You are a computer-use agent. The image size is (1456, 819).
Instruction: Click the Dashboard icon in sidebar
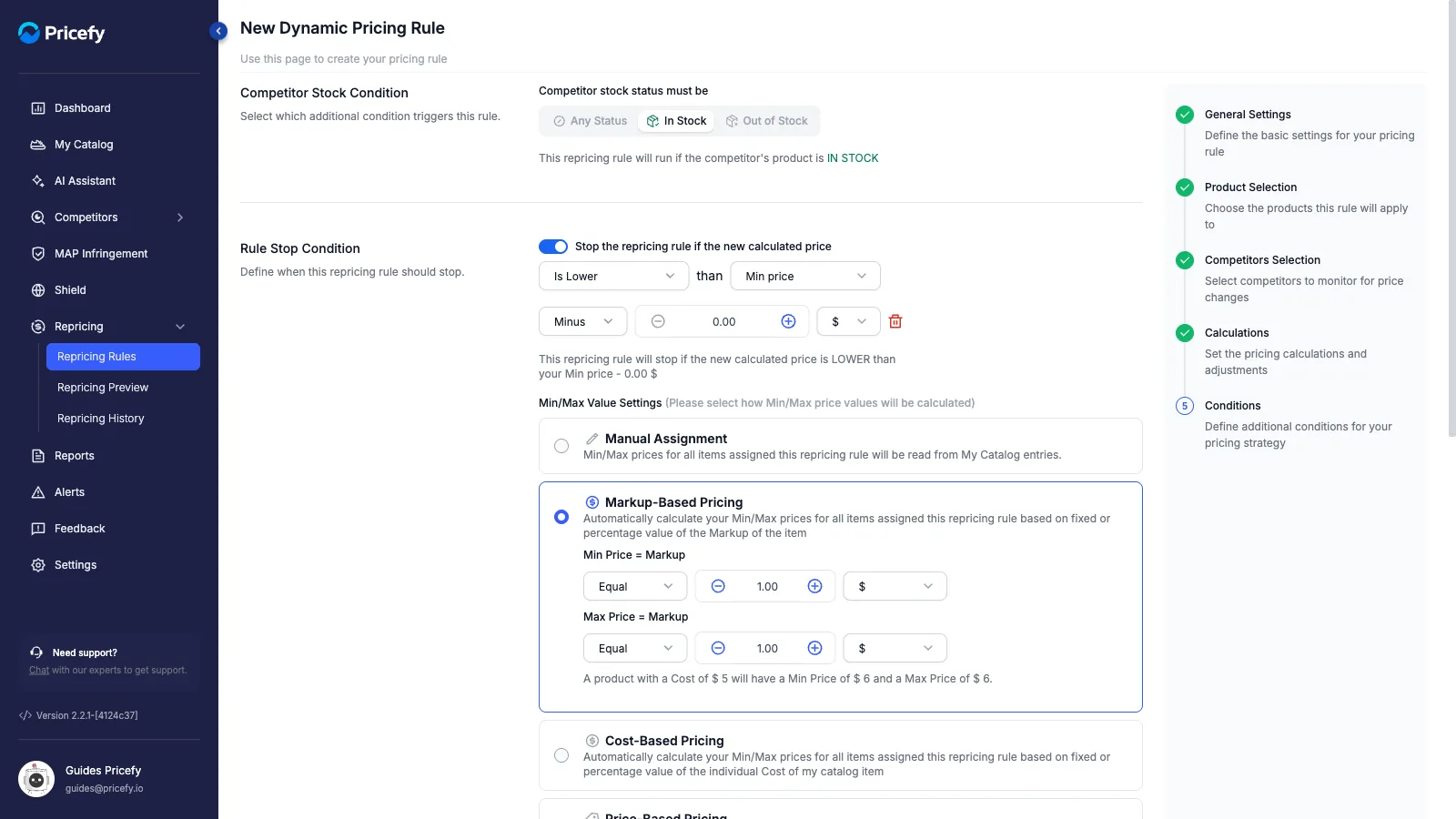[38, 108]
